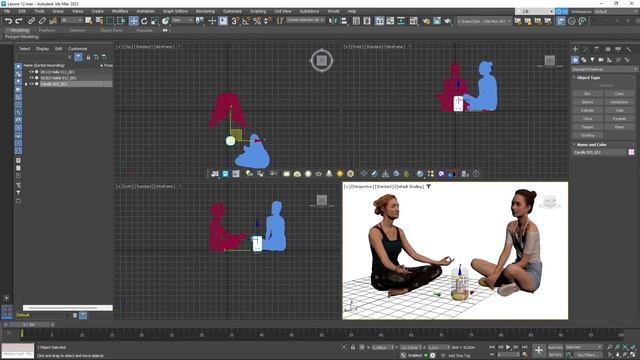Toggle the Percent Snap icon
The width and height of the screenshot is (640, 360).
(x=257, y=21)
